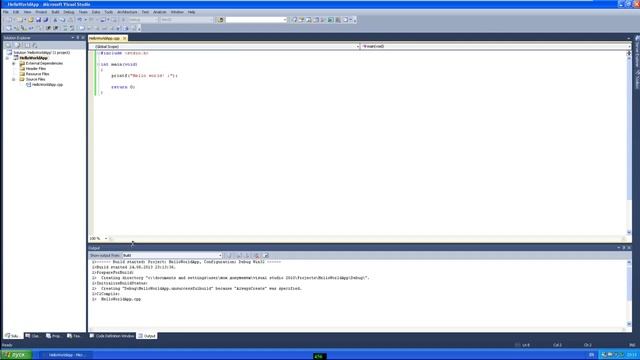Switch to the Code Definition Window tab
The width and height of the screenshot is (640, 360).
pos(112,336)
